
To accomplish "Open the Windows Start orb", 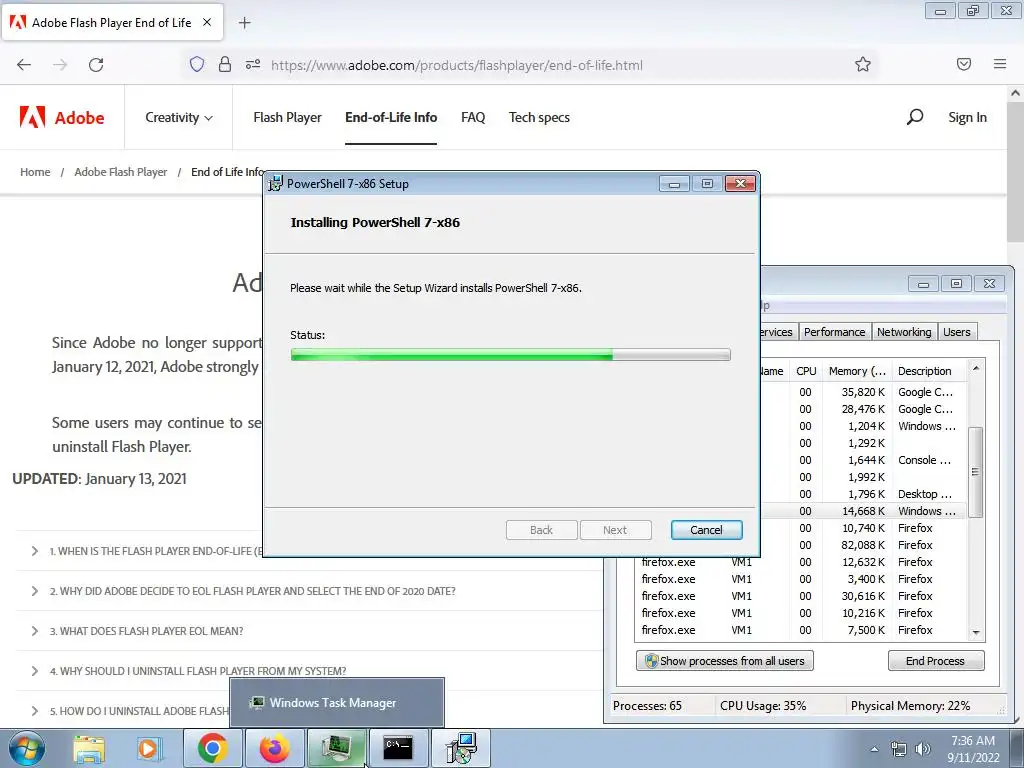I will click(x=27, y=748).
